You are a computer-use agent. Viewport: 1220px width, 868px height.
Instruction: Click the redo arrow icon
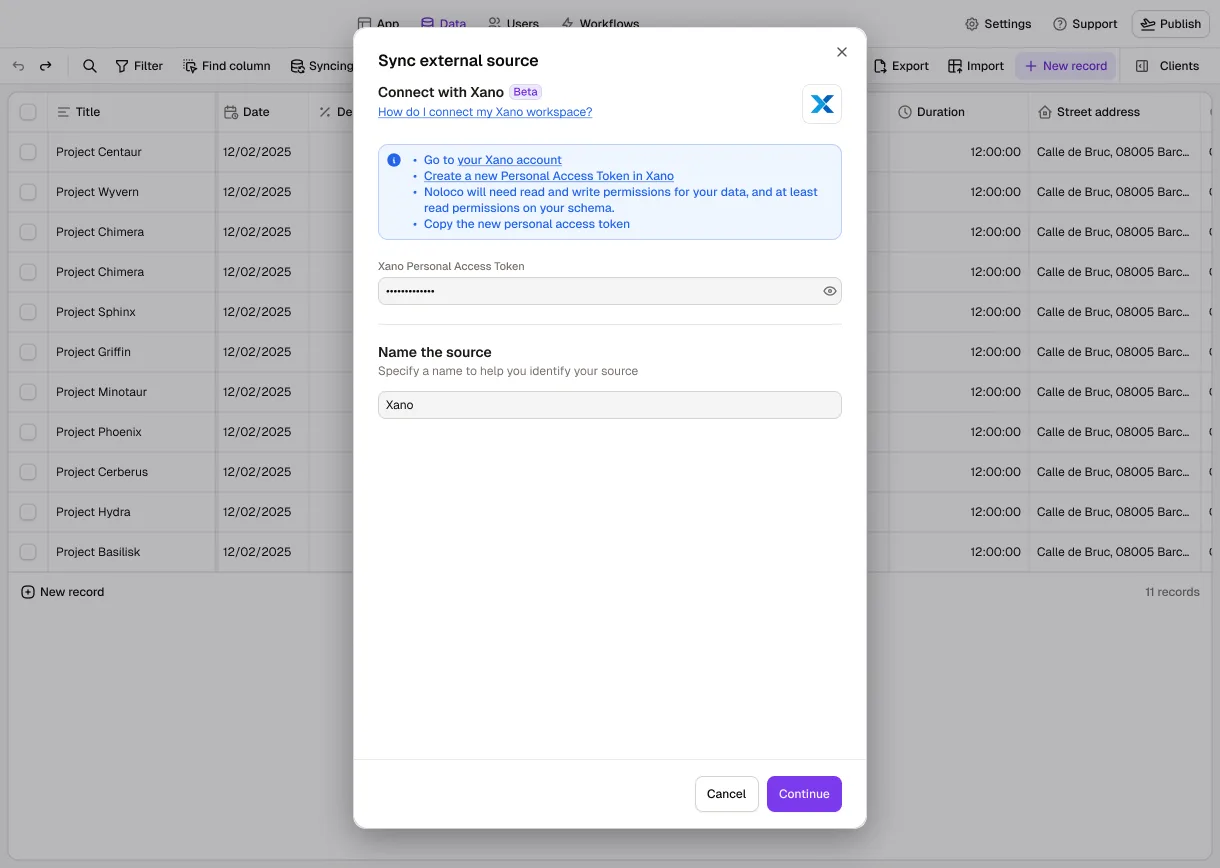[x=45, y=66]
